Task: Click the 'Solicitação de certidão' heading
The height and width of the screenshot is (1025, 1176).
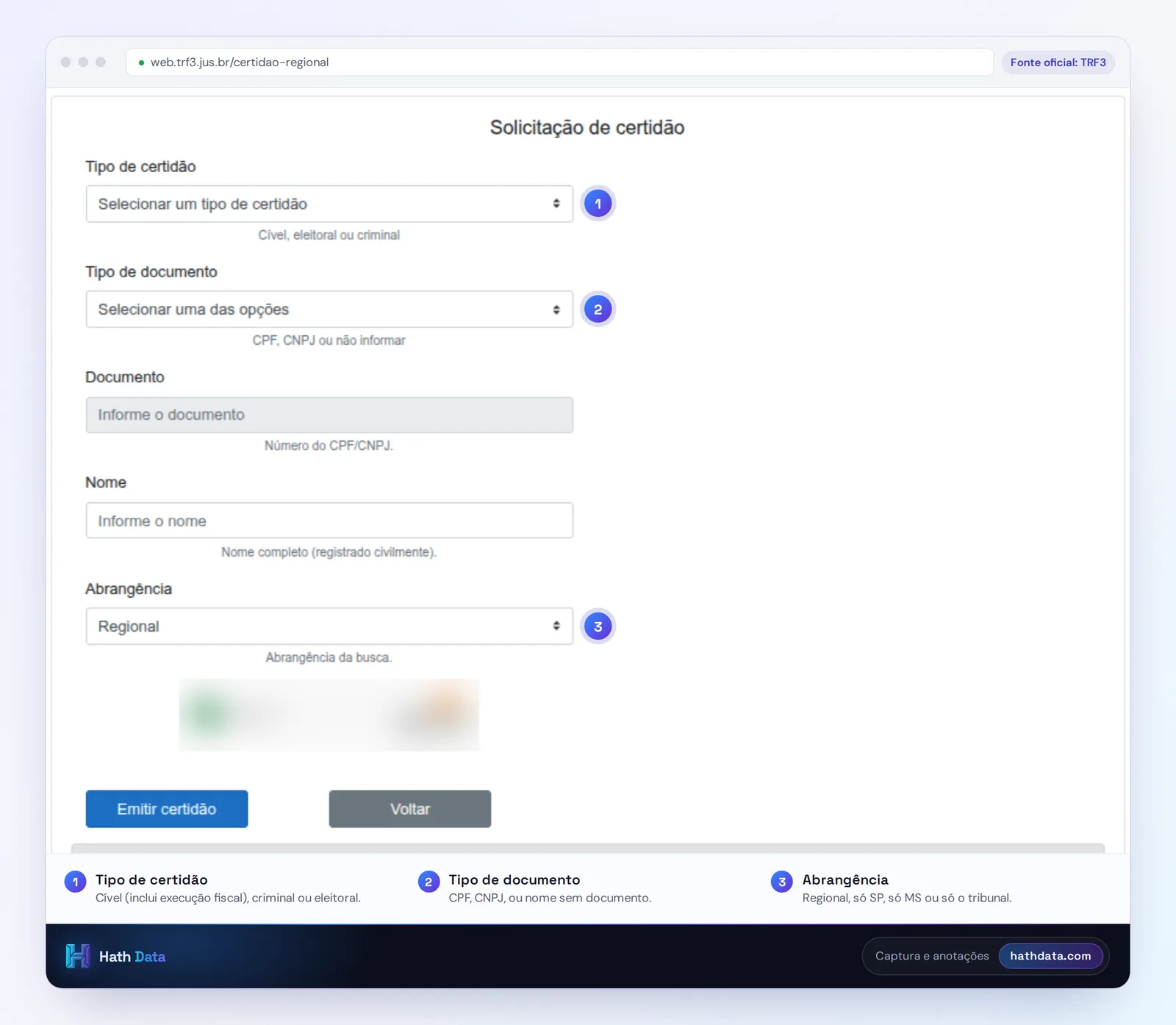Action: point(587,127)
